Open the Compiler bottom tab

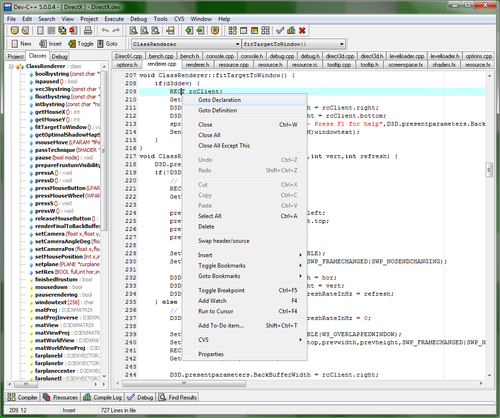click(22, 397)
